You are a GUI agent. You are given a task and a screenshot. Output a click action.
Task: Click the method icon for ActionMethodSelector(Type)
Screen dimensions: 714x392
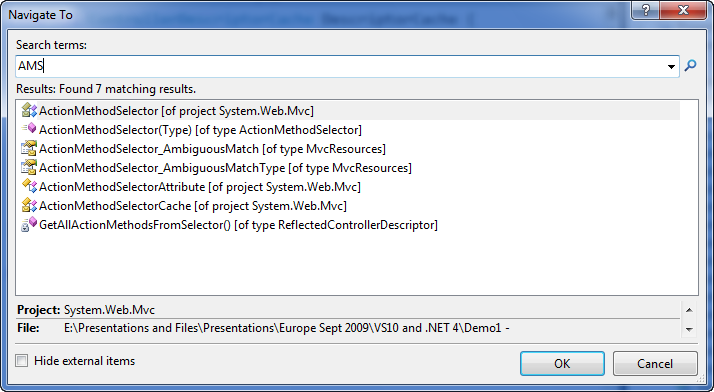pyautogui.click(x=29, y=129)
